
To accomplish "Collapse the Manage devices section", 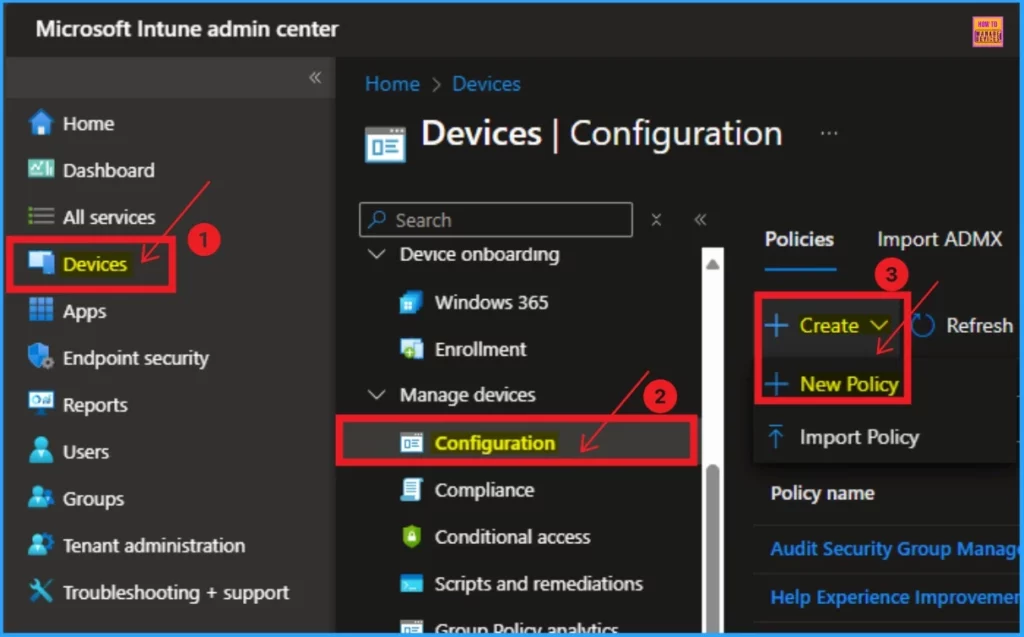I will point(377,394).
